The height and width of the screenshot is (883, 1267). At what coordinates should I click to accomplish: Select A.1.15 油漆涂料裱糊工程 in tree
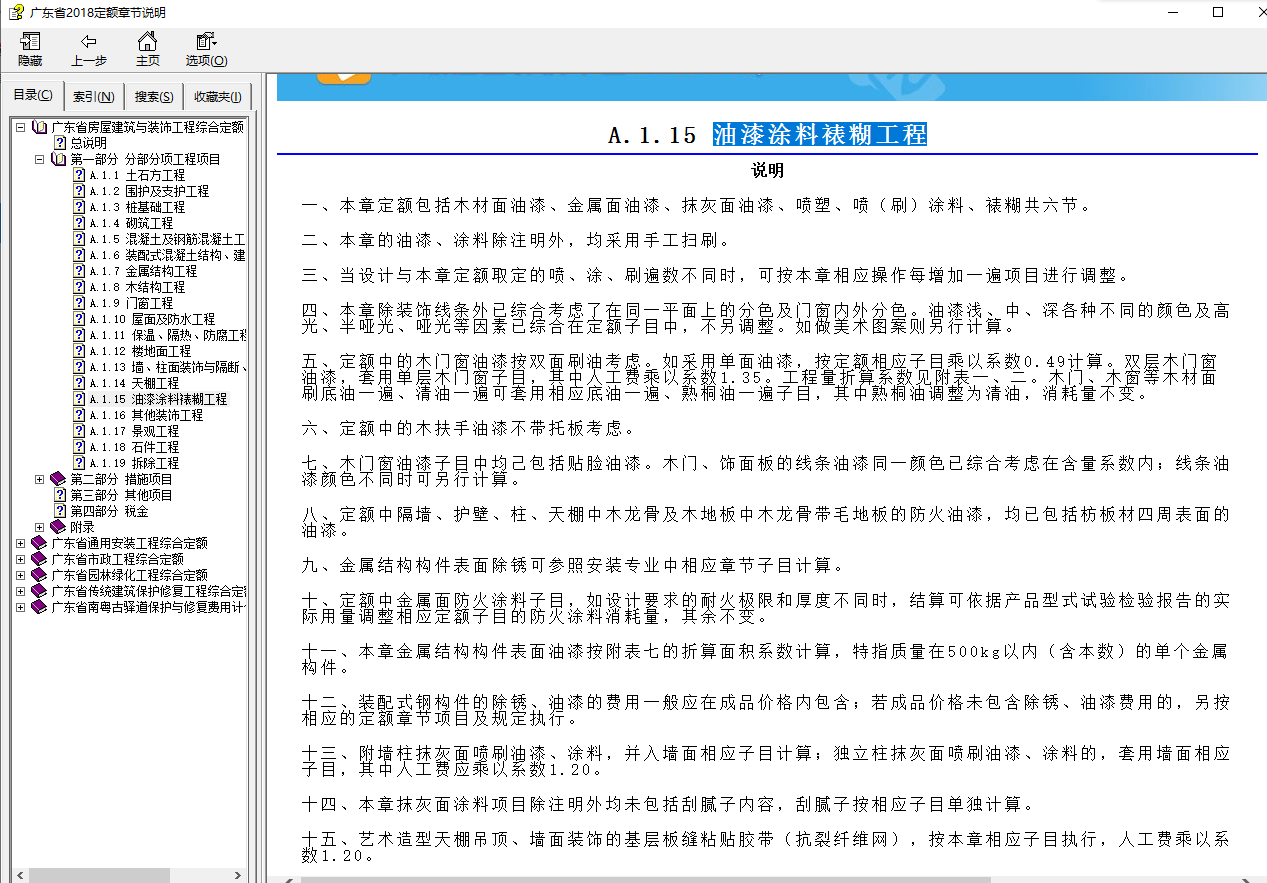point(158,399)
